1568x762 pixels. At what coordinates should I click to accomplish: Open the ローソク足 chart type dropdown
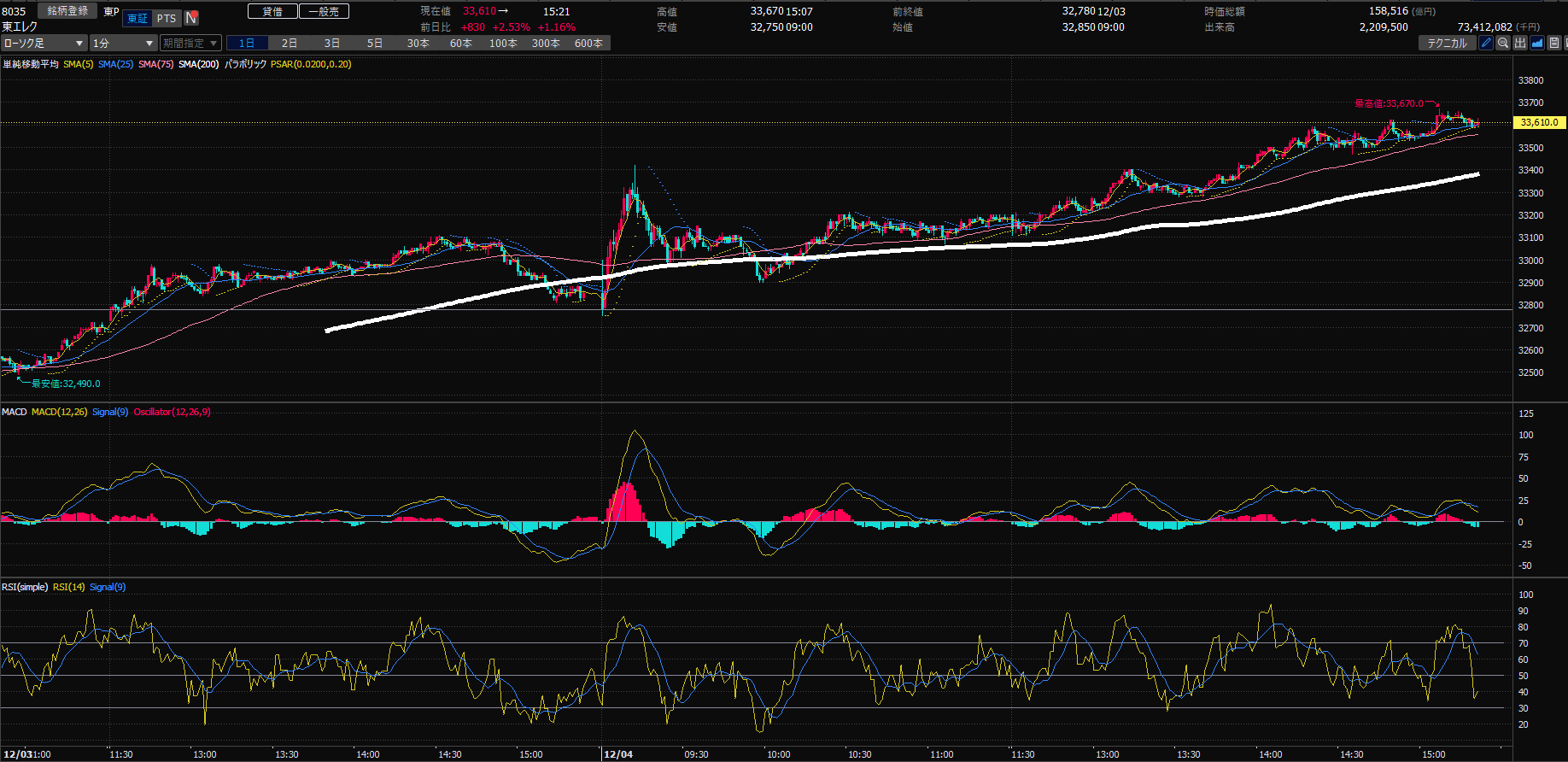click(44, 43)
